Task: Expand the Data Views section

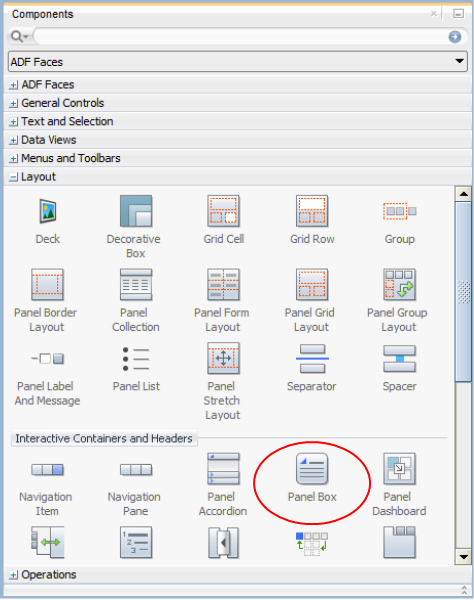Action: coord(13,140)
